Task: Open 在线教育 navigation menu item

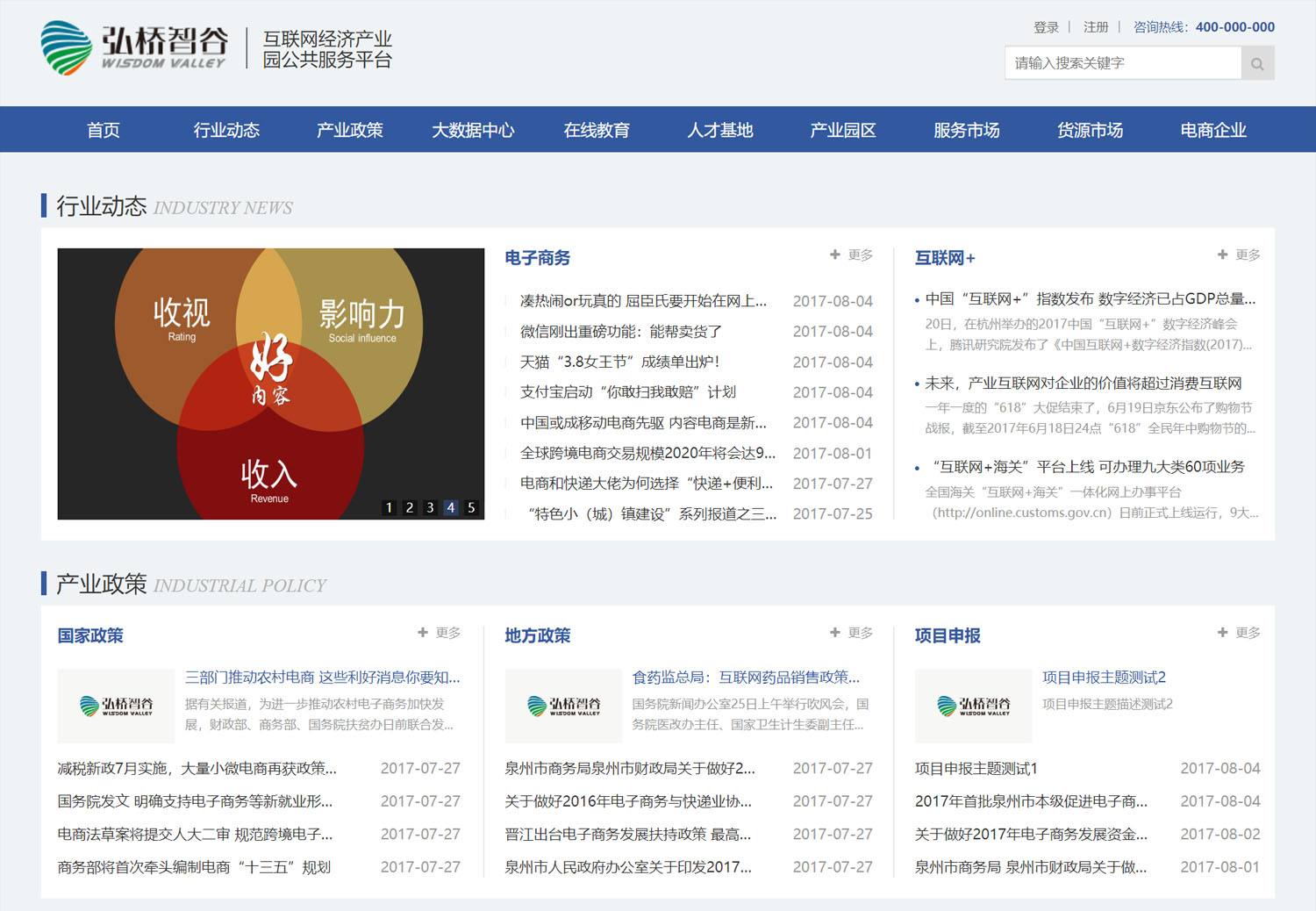Action: pos(597,130)
